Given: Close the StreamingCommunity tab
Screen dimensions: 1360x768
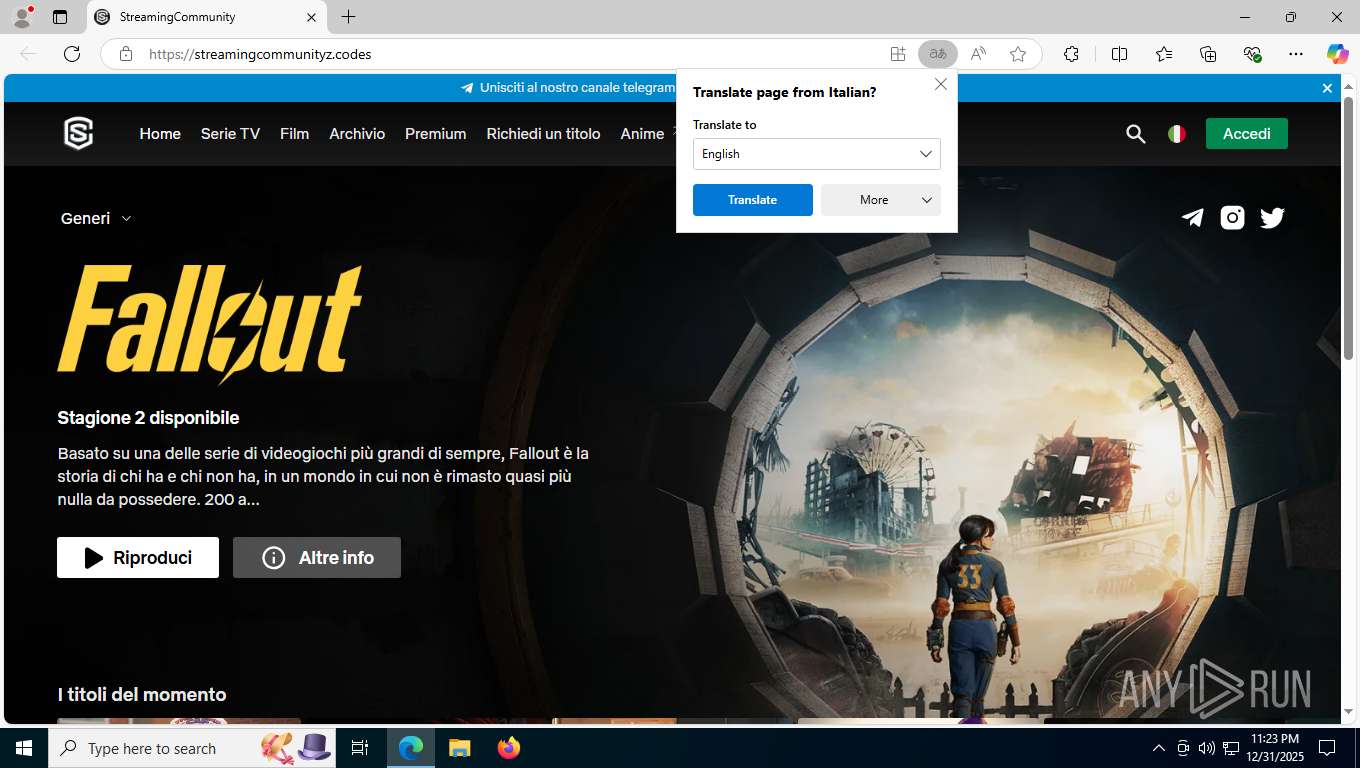Looking at the screenshot, I should 311,17.
